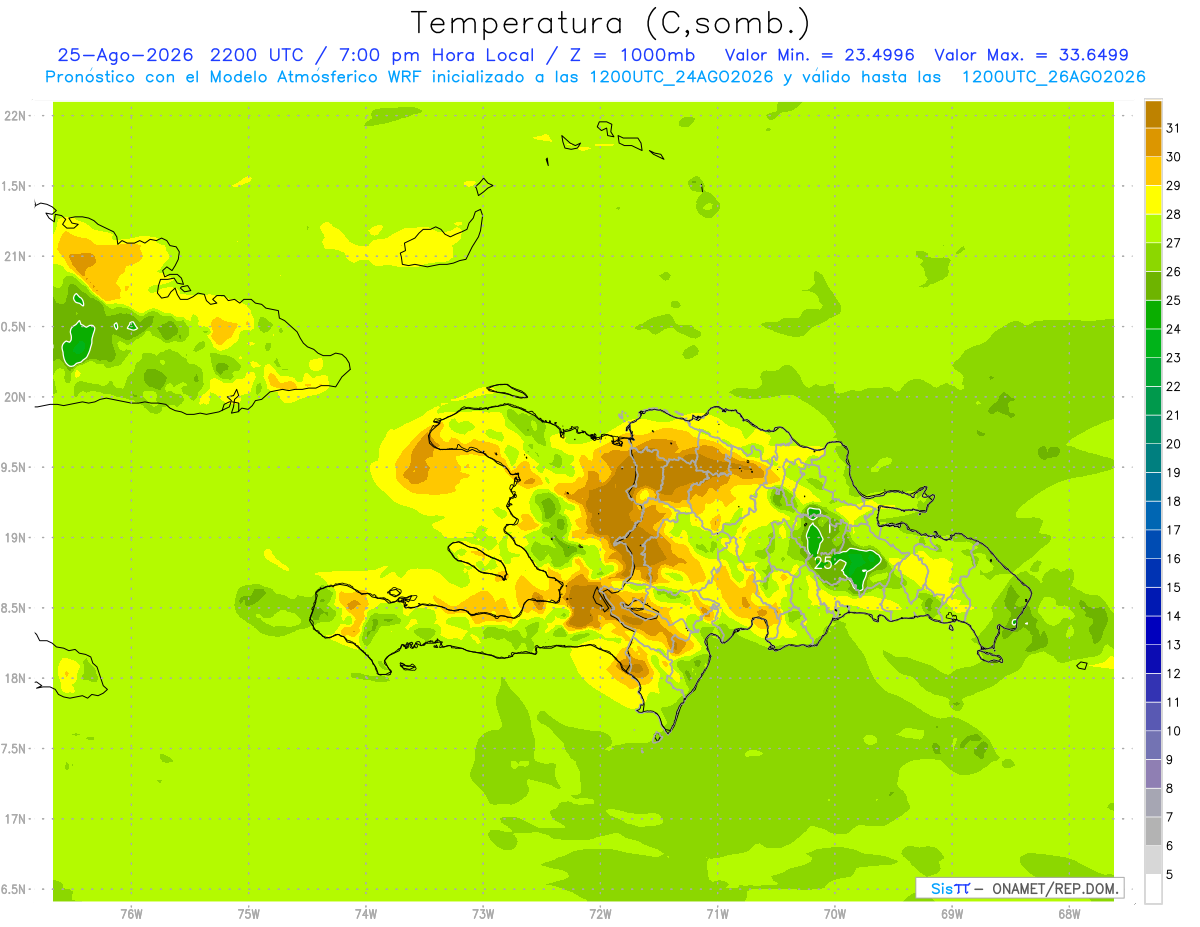Click 'Valor Max. = 33.6499' text
The width and height of the screenshot is (1200, 927).
click(x=1031, y=55)
